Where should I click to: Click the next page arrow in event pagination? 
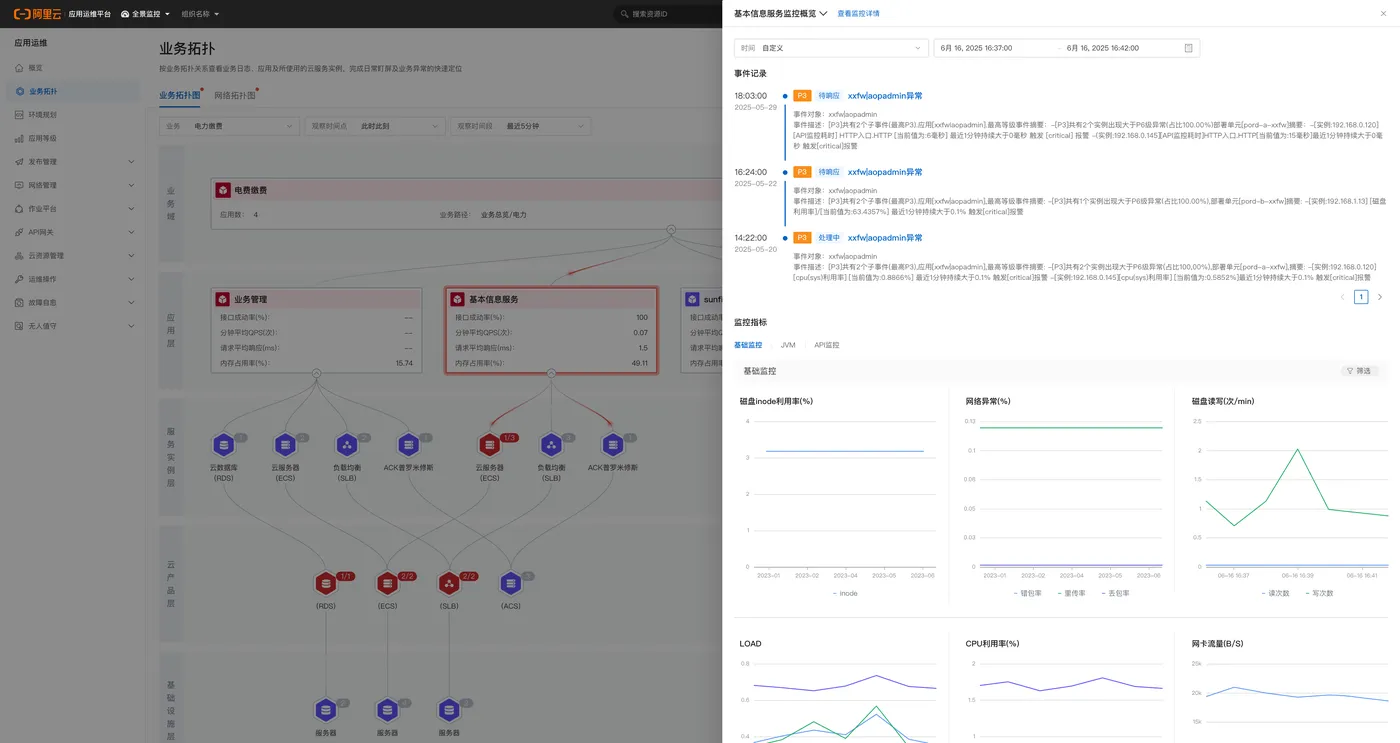(x=1380, y=297)
